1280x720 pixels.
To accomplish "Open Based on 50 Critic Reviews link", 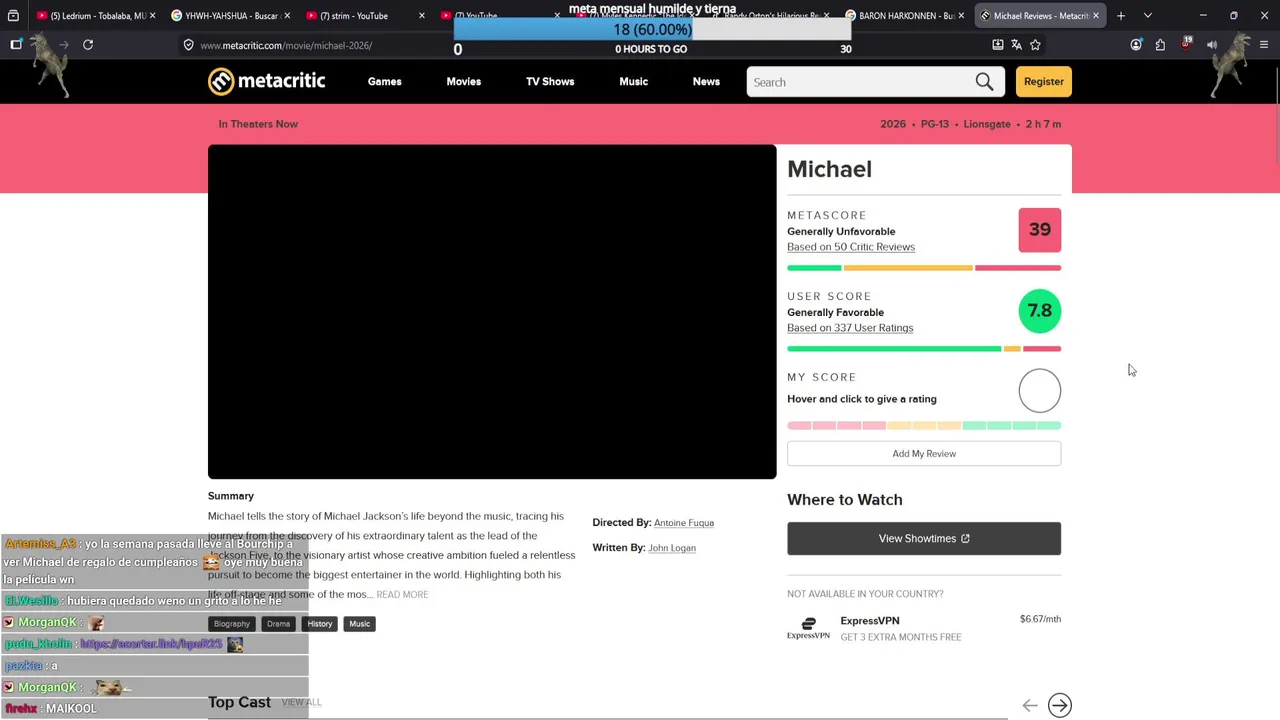I will (851, 247).
